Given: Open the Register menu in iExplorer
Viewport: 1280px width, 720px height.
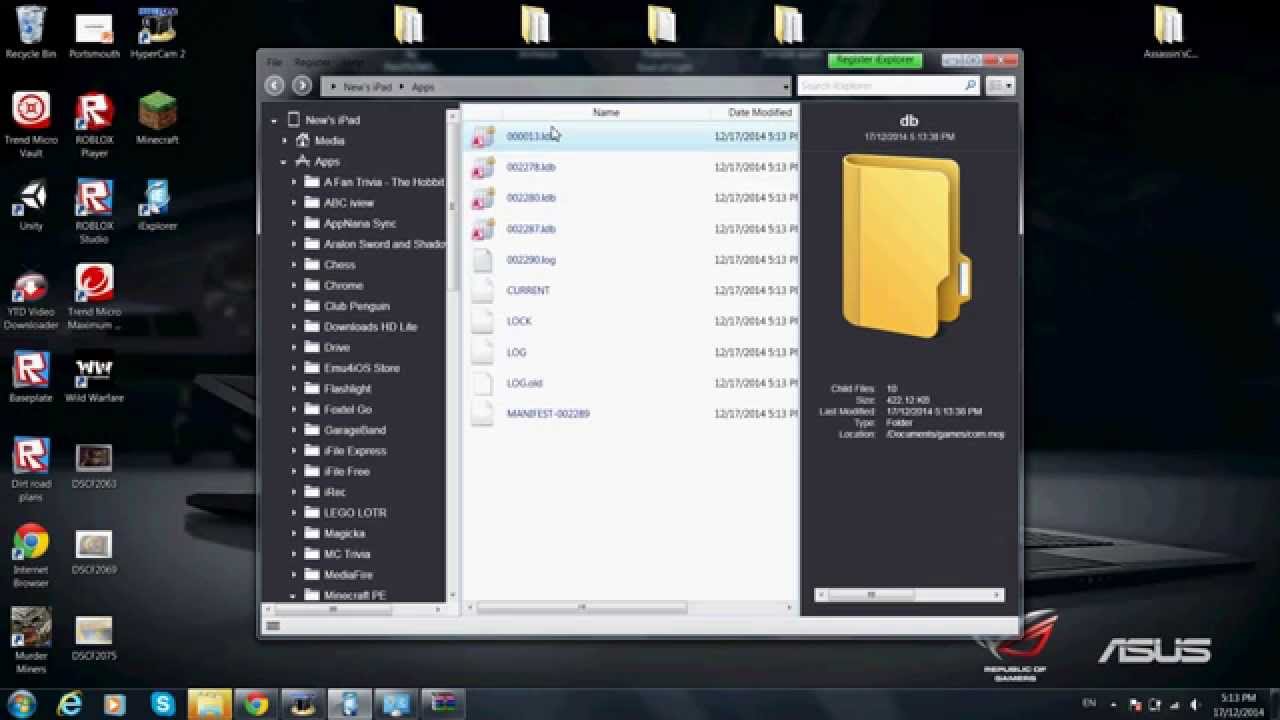Looking at the screenshot, I should click(313, 62).
